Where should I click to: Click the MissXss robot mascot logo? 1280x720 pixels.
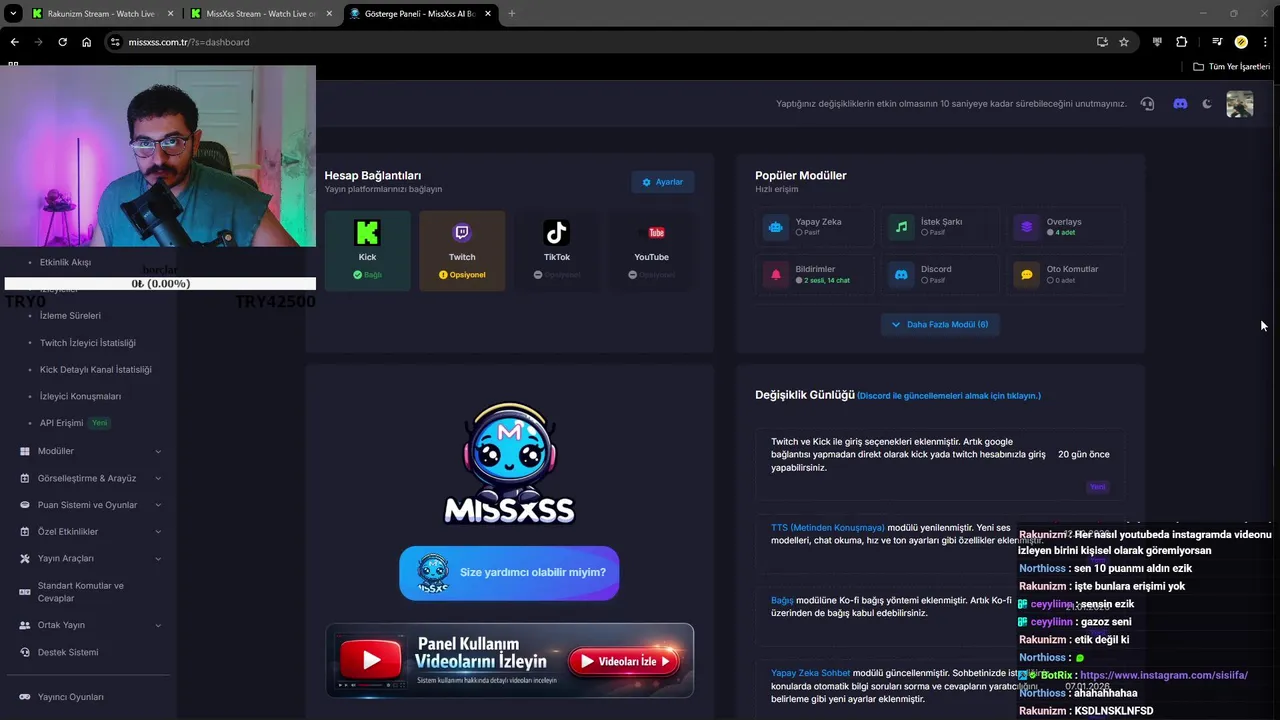[x=509, y=463]
